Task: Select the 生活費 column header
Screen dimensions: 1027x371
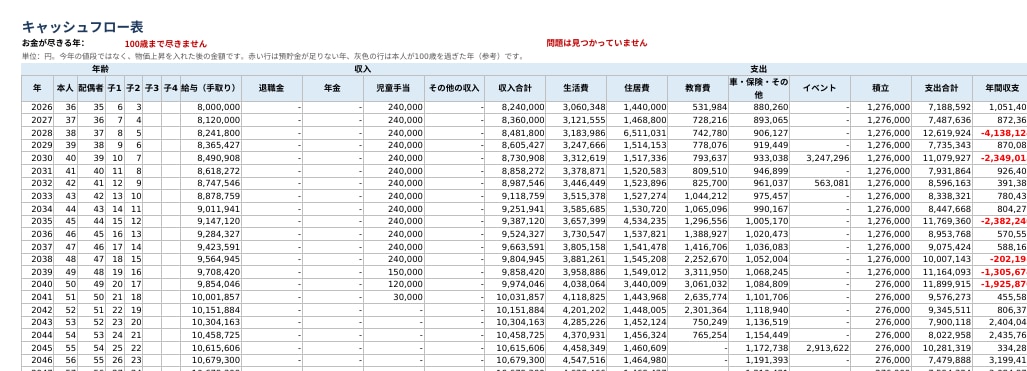Action: click(576, 88)
